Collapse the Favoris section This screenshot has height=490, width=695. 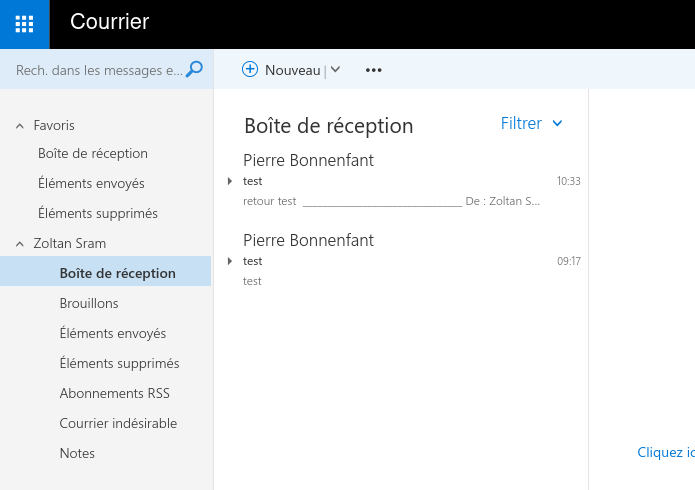(20, 126)
